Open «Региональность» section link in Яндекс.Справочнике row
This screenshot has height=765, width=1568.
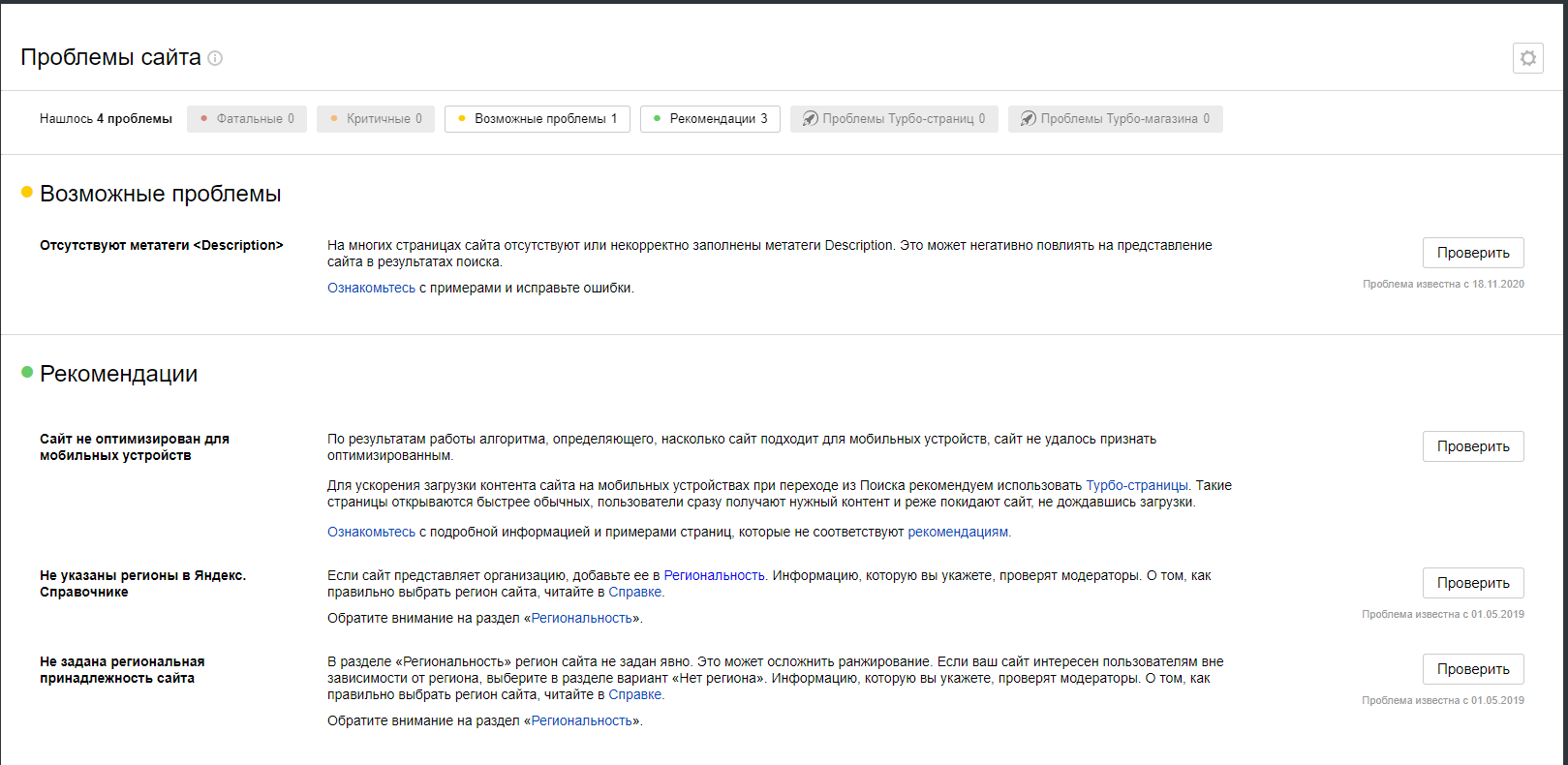[x=582, y=618]
